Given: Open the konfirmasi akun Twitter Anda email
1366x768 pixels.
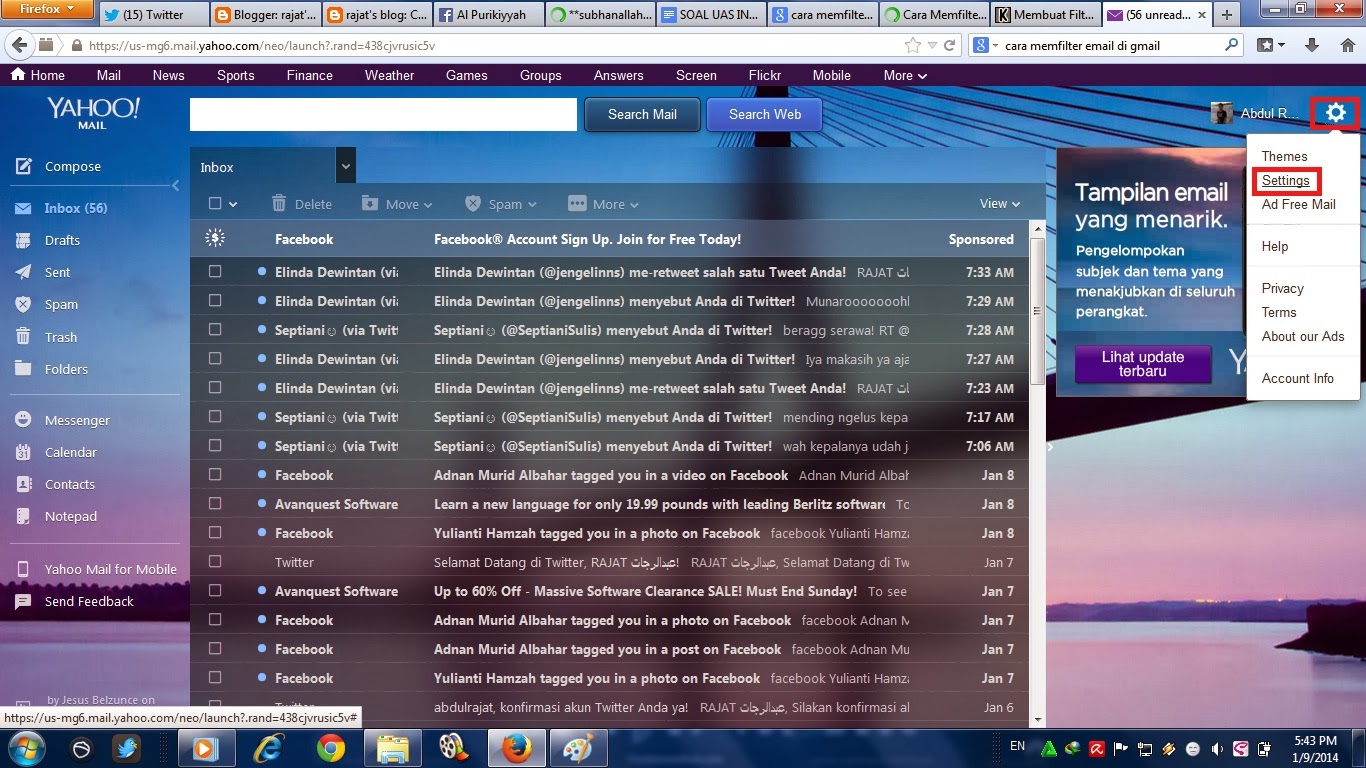Looking at the screenshot, I should (609, 707).
